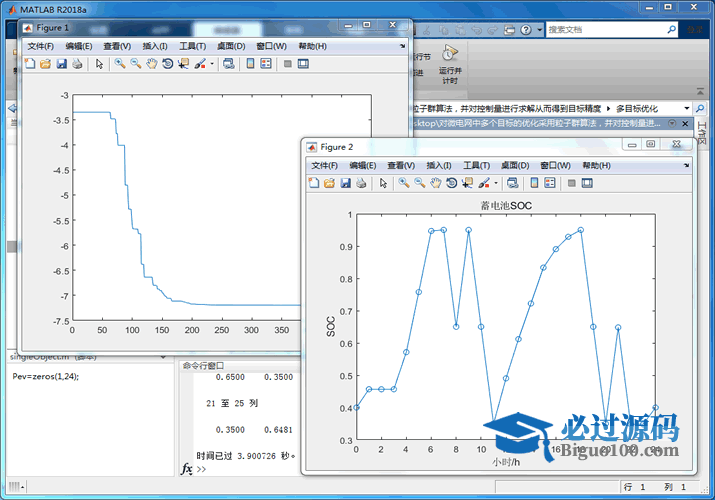Open 查看(V) menu in Figure 2
This screenshot has height=500, width=715.
click(401, 166)
